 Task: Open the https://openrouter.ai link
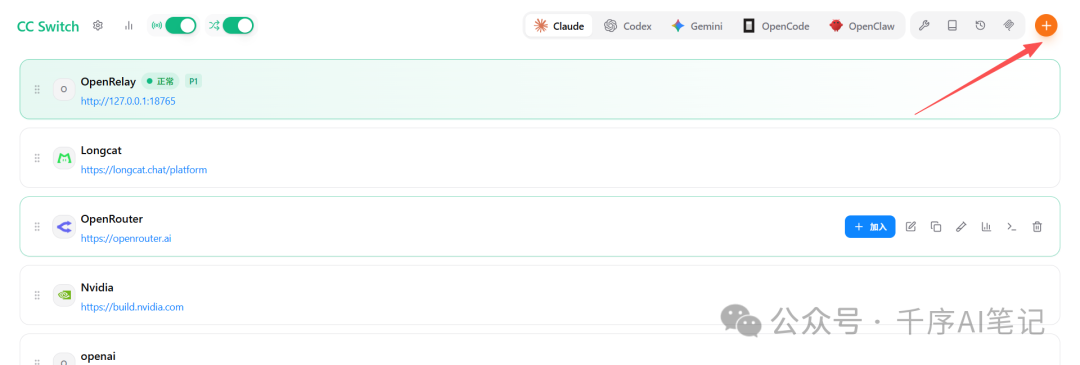[126, 238]
